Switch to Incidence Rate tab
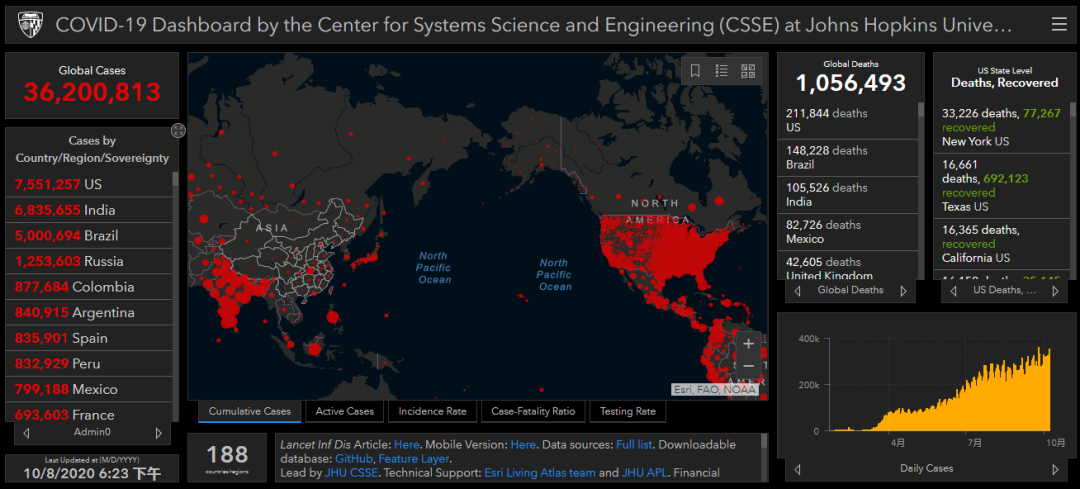 pyautogui.click(x=433, y=411)
